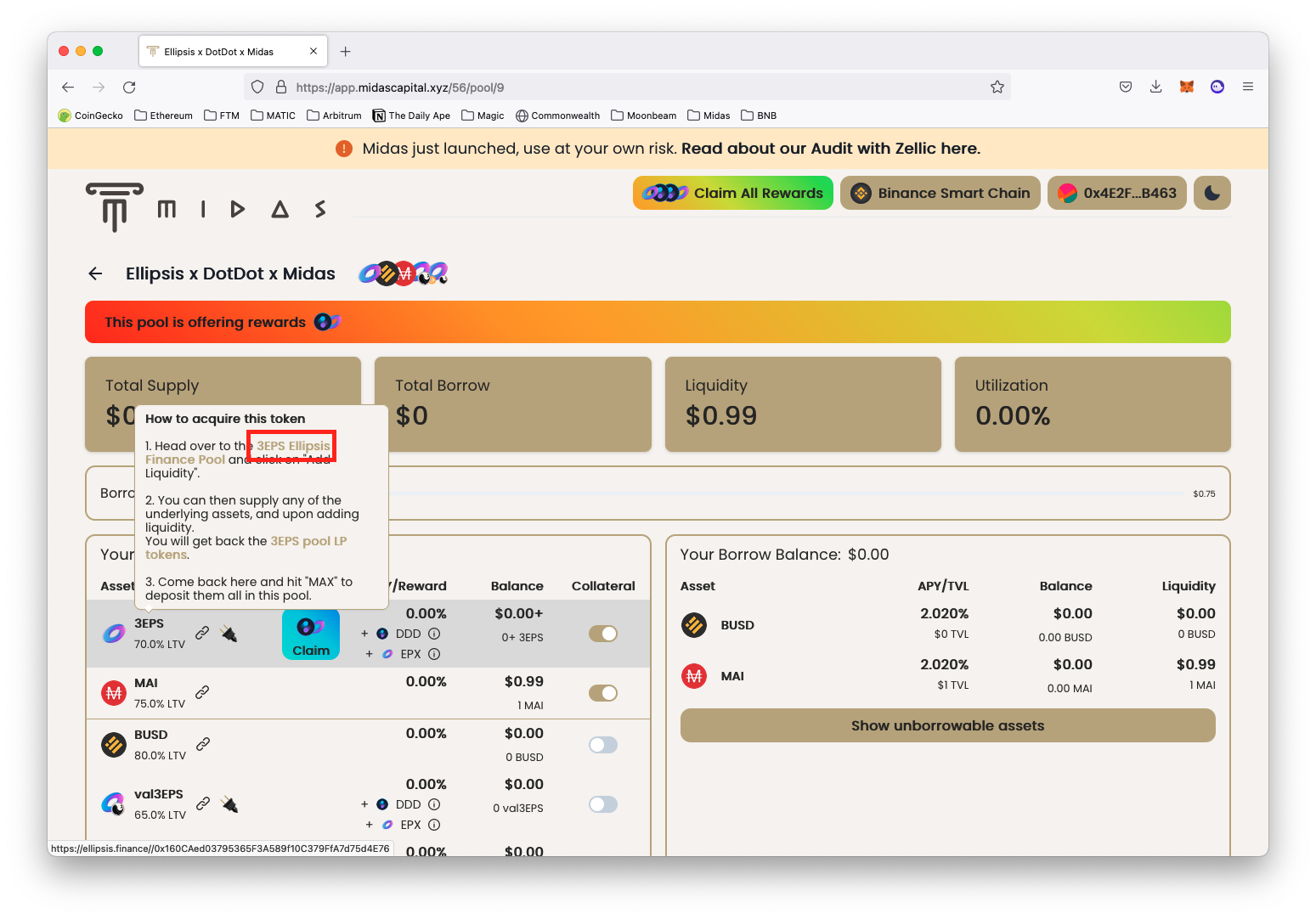Disable MAI collateral toggle

pos(603,693)
